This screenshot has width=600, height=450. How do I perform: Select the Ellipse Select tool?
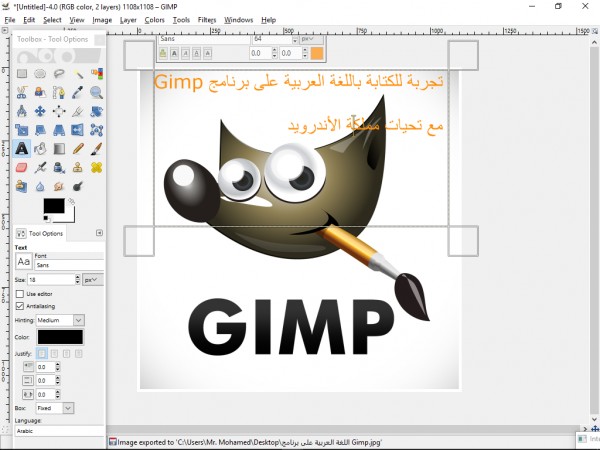[40, 73]
